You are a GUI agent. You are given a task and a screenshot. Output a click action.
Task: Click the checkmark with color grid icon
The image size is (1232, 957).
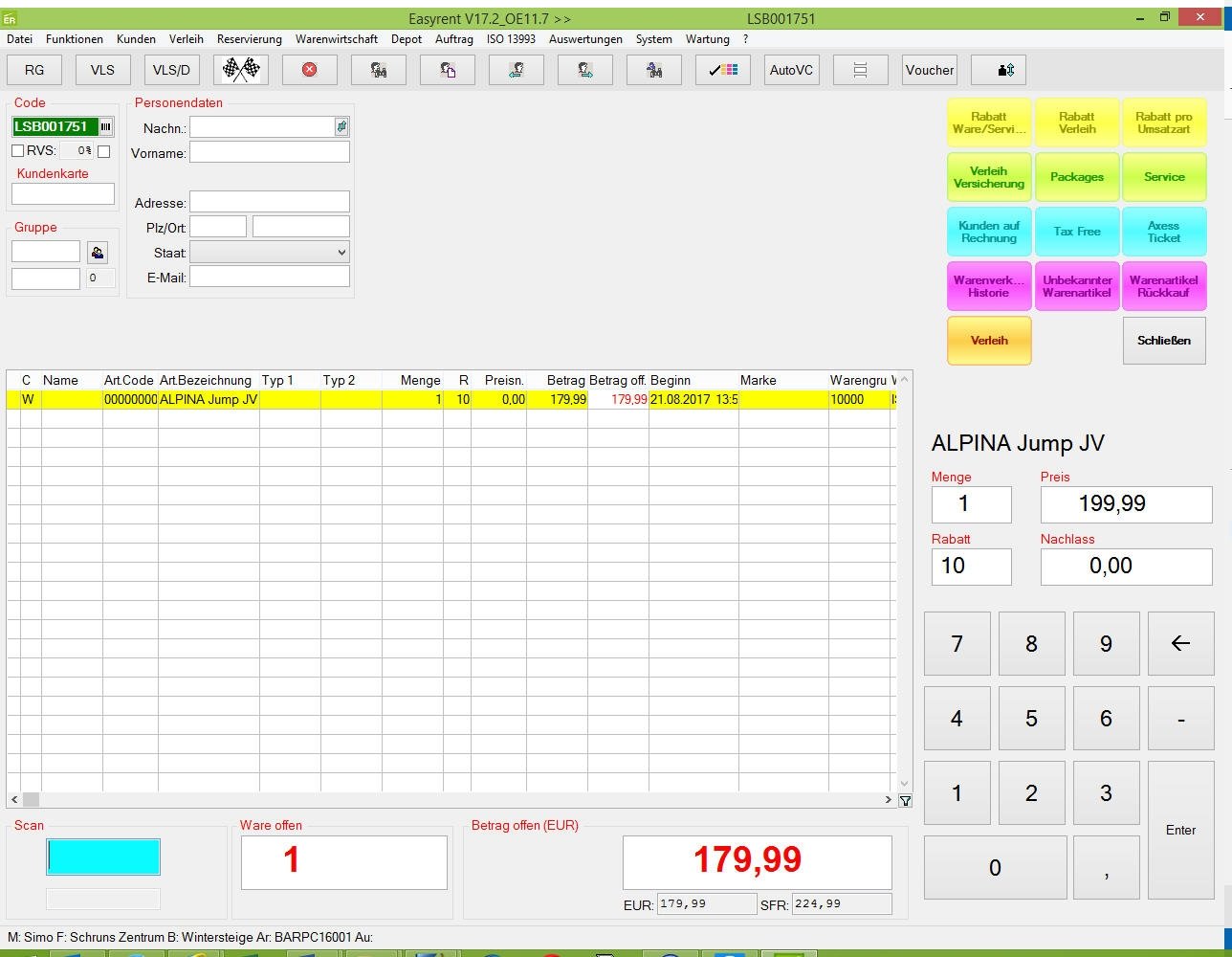click(x=723, y=70)
